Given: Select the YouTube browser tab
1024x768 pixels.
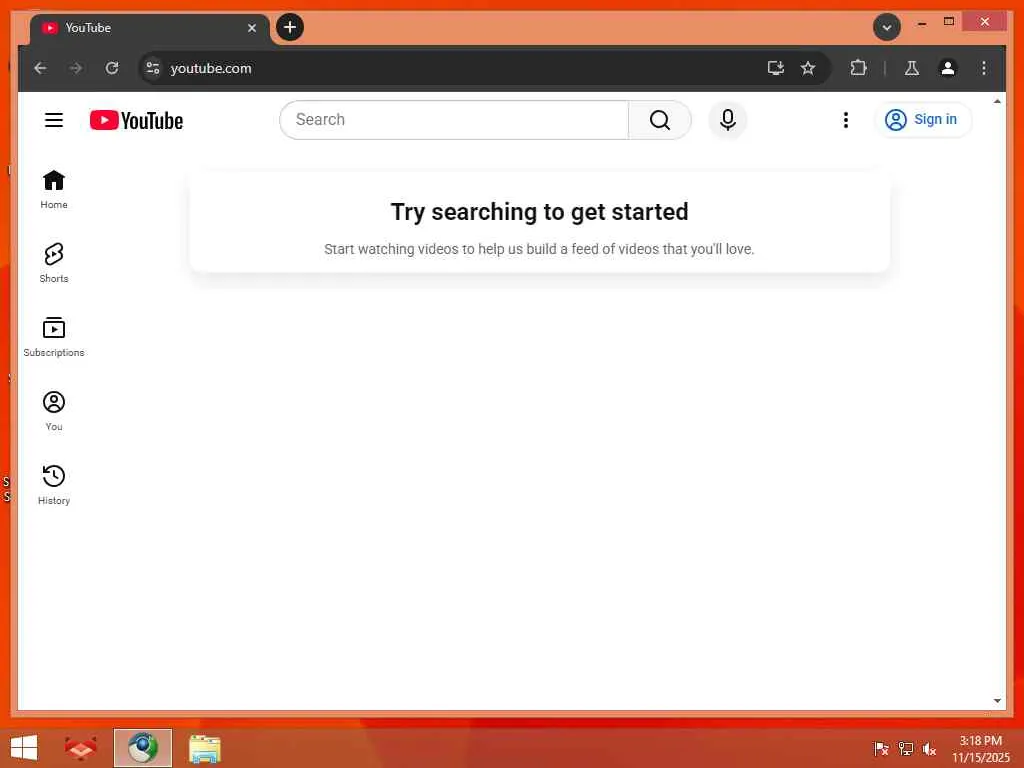Looking at the screenshot, I should click(x=149, y=28).
